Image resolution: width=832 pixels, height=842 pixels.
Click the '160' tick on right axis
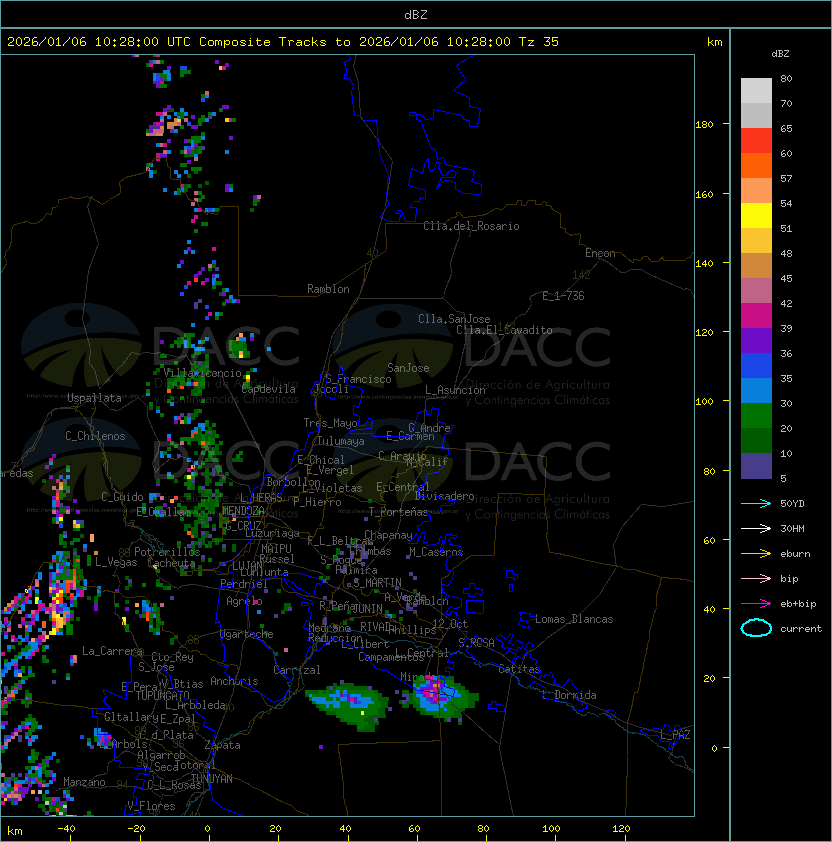704,194
